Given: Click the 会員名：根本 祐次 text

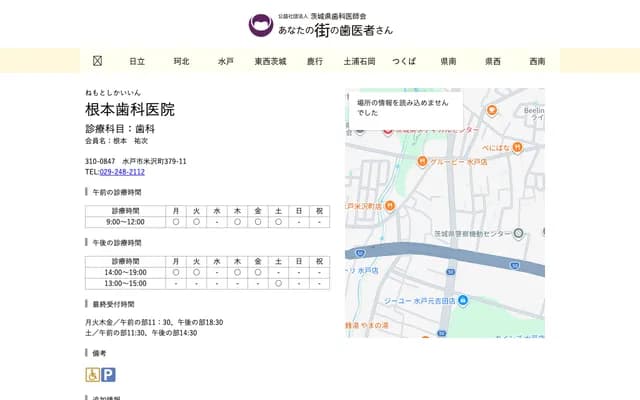Looking at the screenshot, I should (116, 141).
